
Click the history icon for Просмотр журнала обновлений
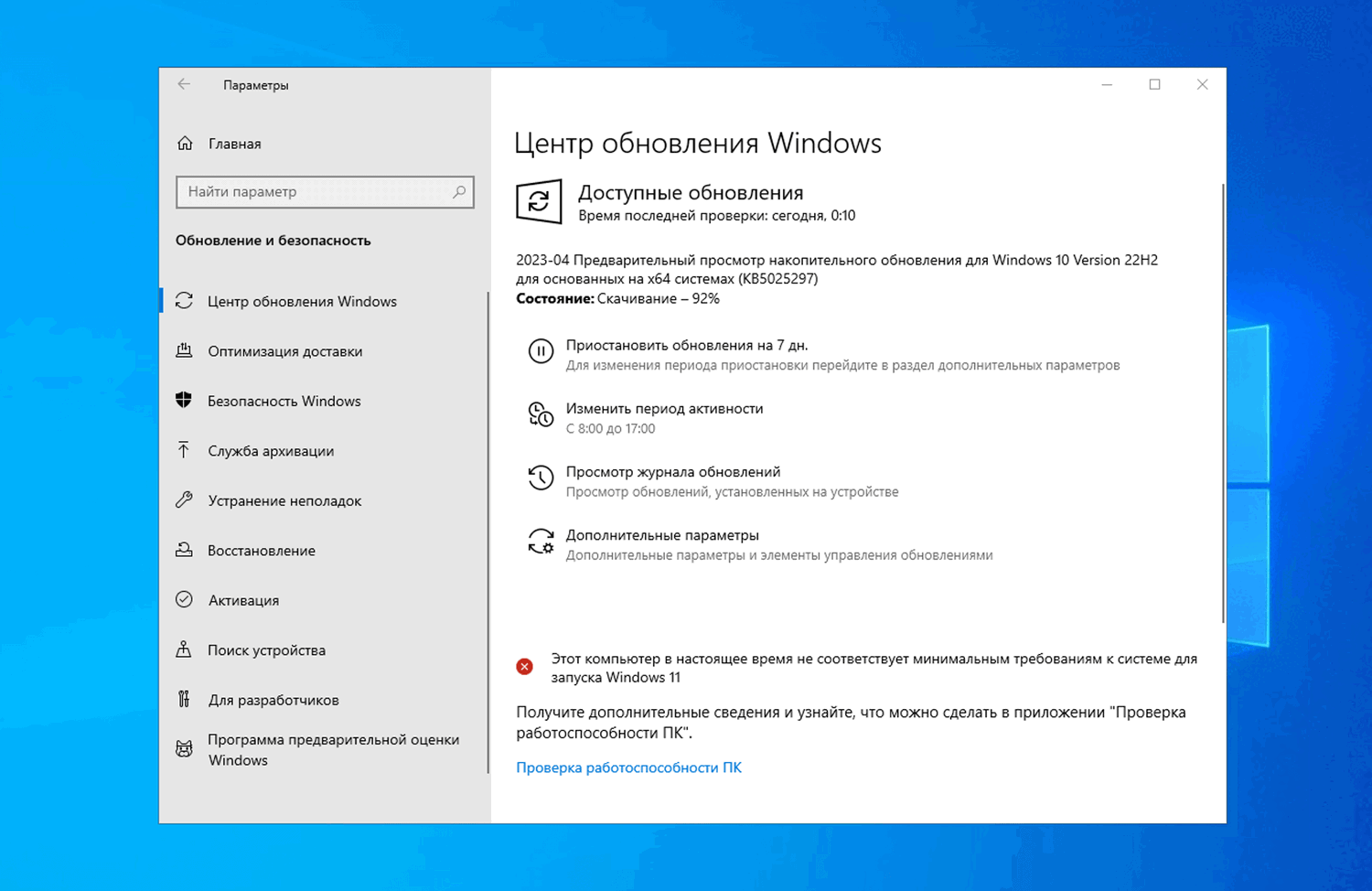pyautogui.click(x=541, y=478)
